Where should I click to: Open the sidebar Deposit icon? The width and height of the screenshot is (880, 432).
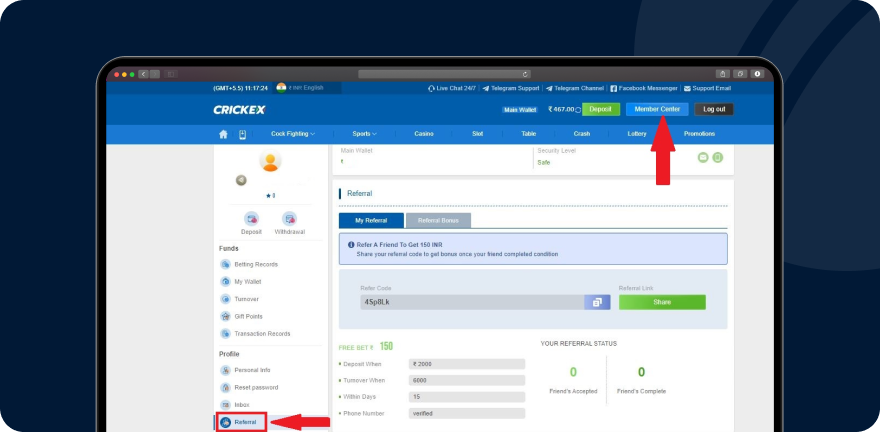coord(251,219)
